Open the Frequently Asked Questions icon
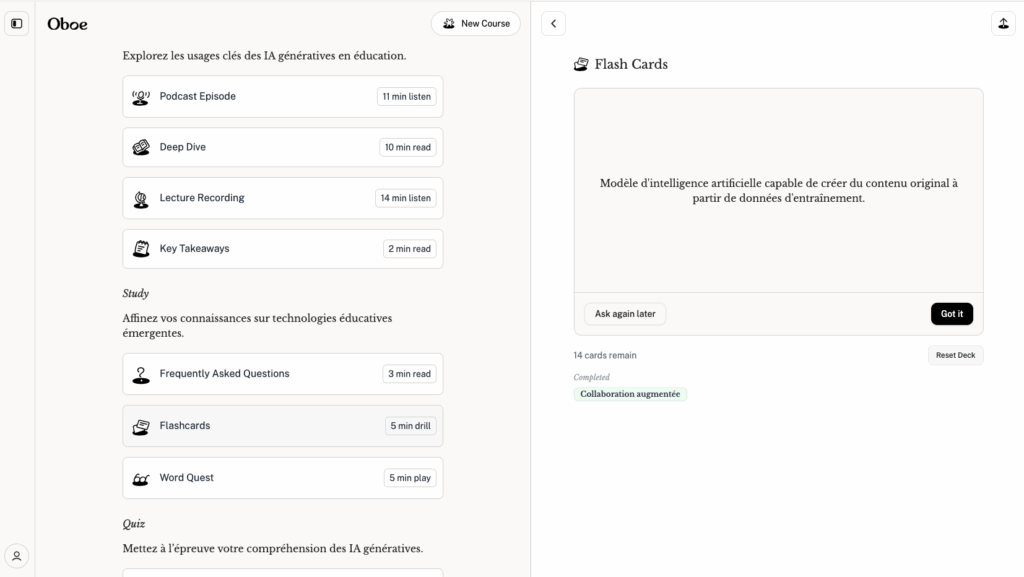The height and width of the screenshot is (577, 1024). click(141, 374)
